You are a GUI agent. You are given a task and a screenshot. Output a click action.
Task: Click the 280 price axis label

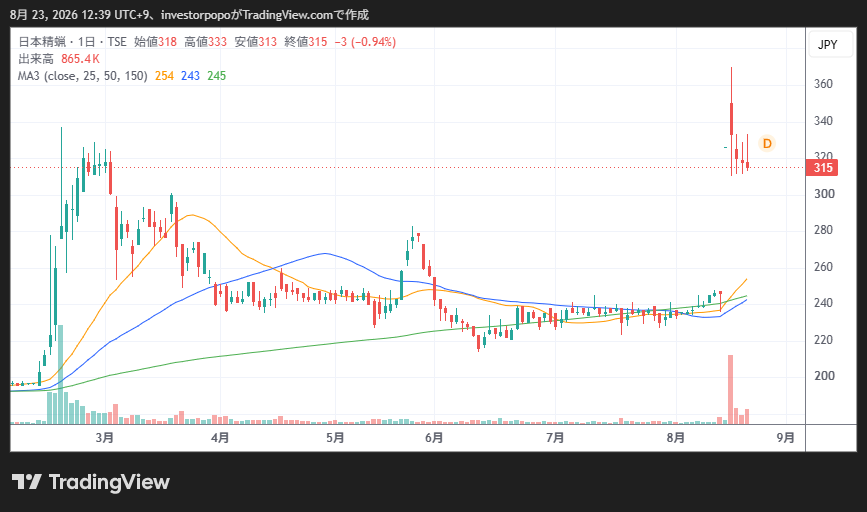click(823, 230)
